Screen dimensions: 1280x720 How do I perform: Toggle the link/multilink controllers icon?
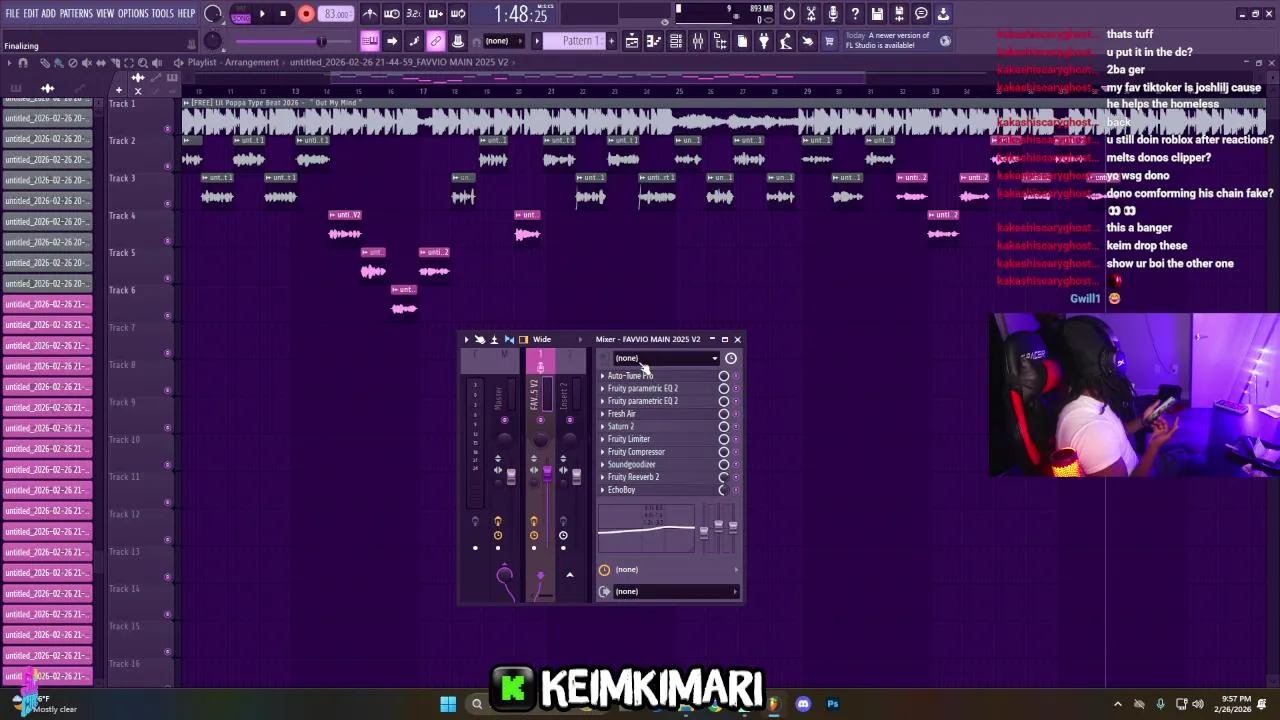tap(436, 41)
